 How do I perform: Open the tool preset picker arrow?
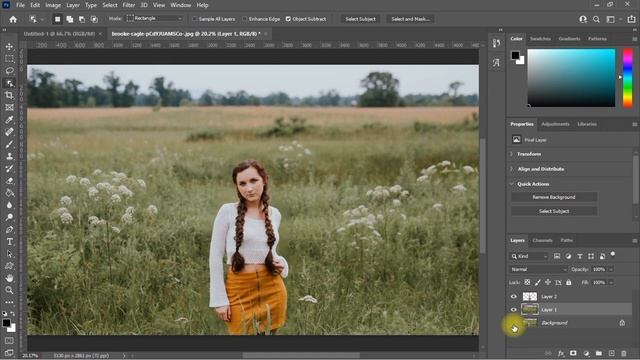pyautogui.click(x=42, y=19)
